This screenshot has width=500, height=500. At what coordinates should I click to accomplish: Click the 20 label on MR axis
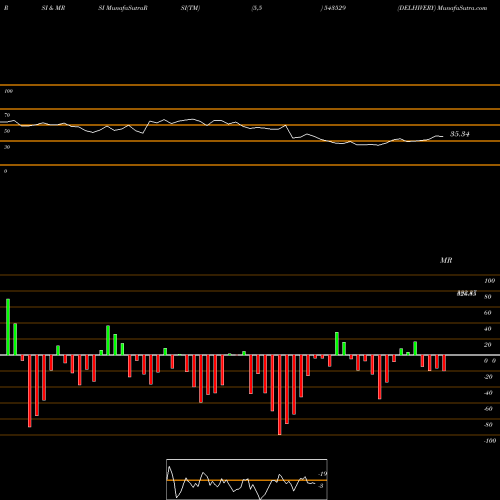[x=488, y=345]
